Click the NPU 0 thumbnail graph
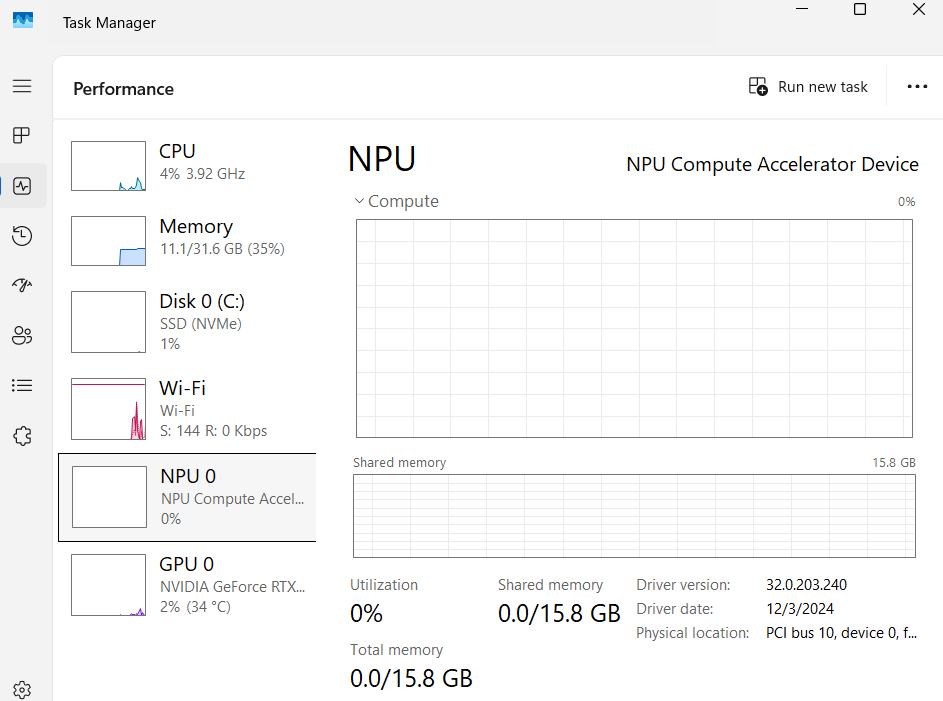 109,497
